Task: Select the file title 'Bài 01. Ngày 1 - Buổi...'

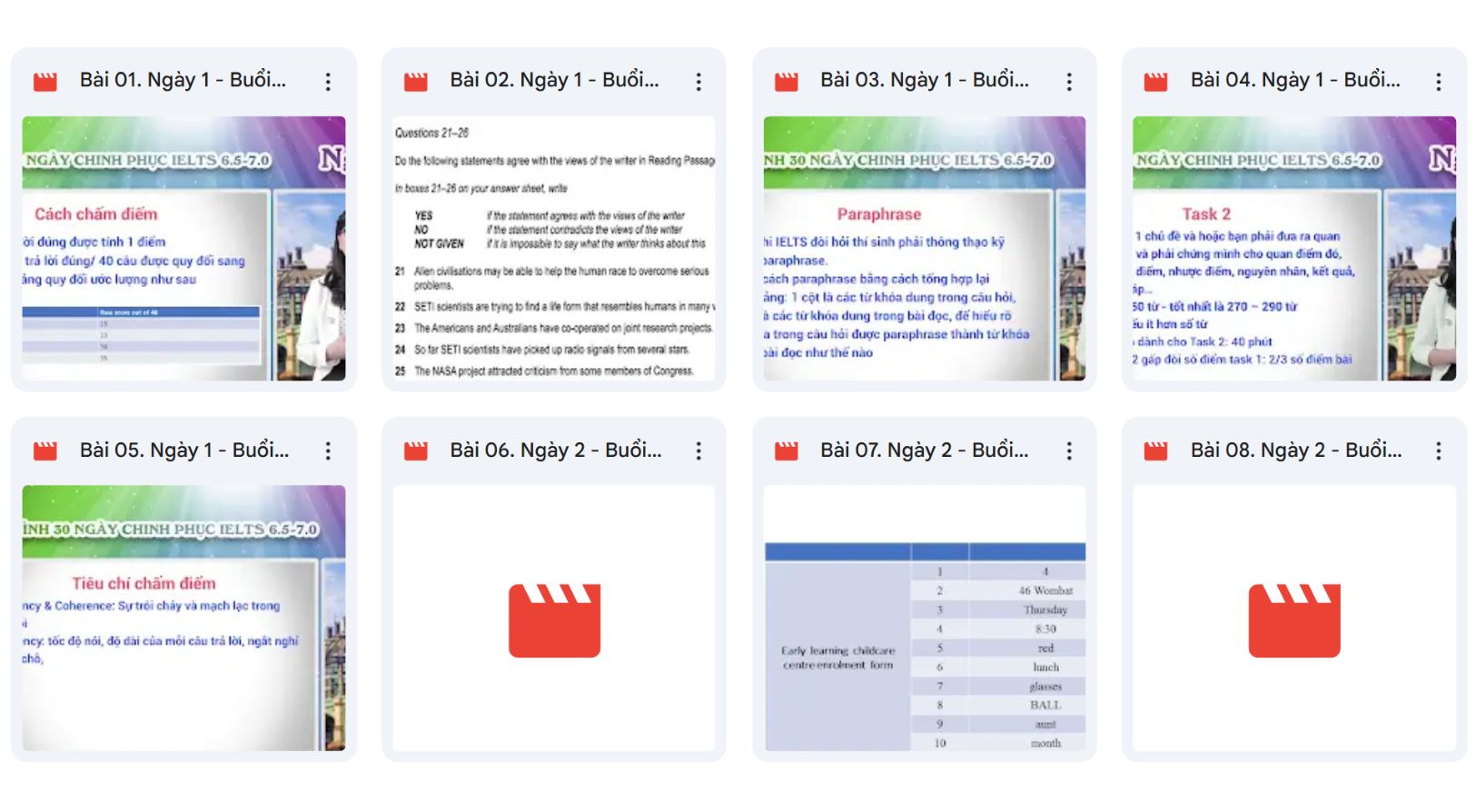Action: [183, 80]
